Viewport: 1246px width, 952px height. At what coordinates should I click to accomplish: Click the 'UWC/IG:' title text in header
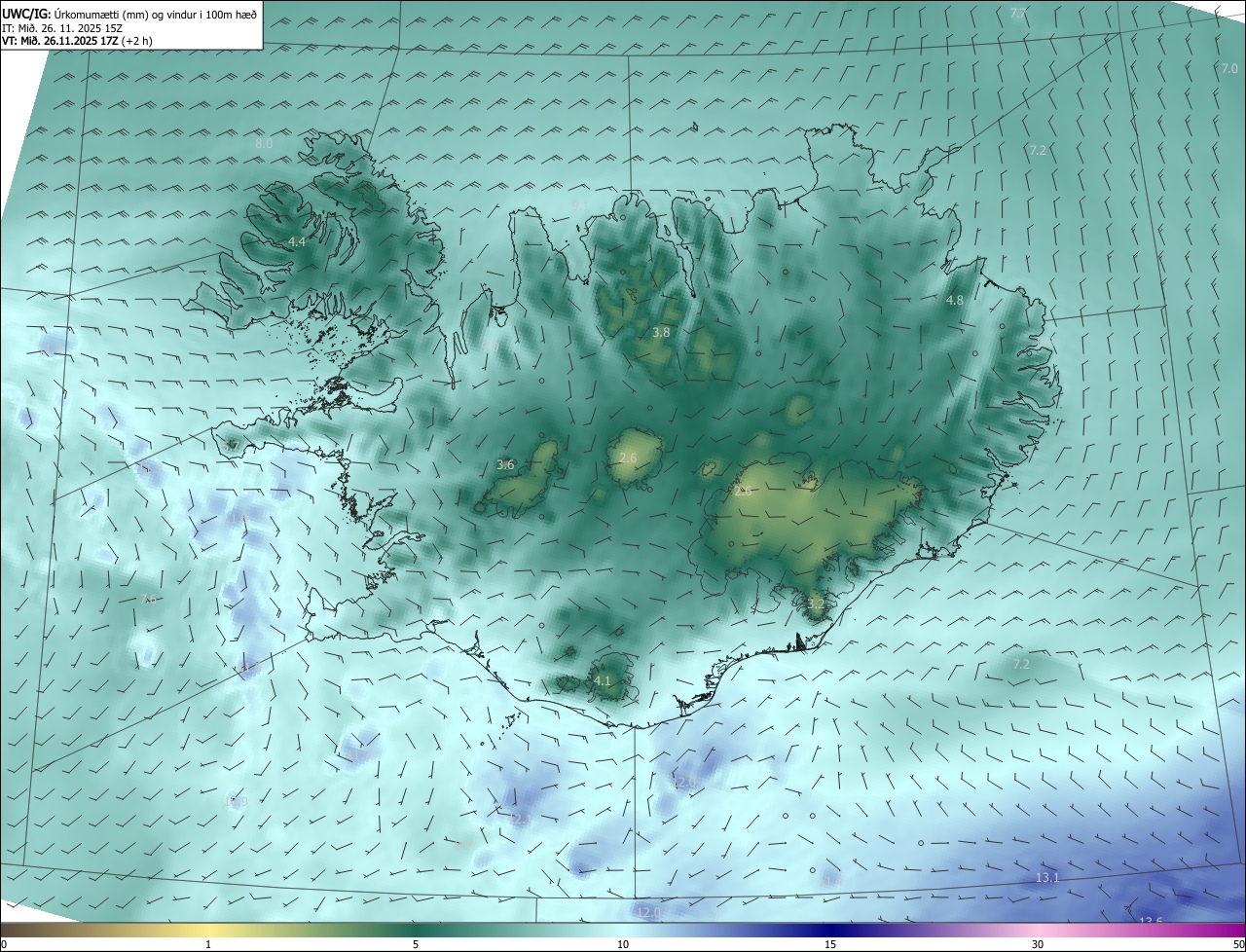pos(26,14)
